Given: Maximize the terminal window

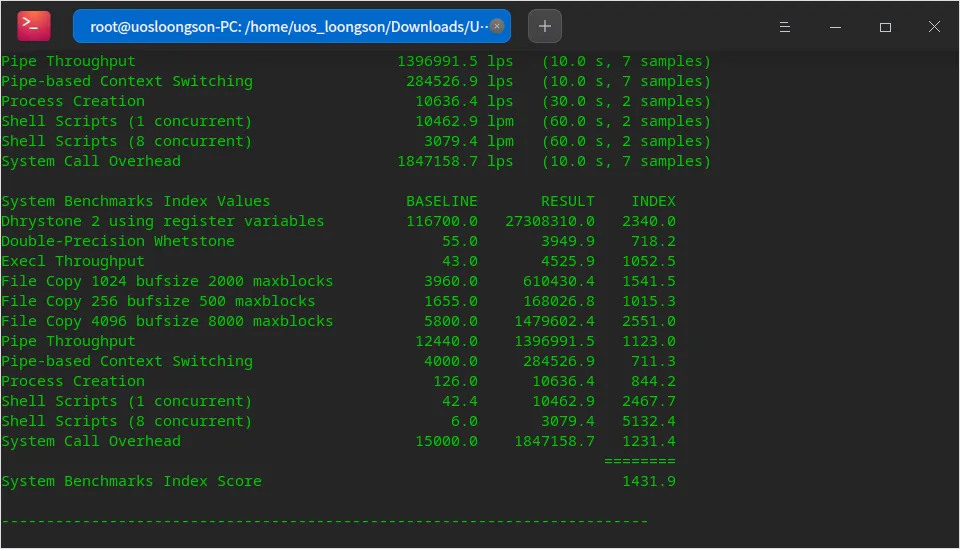Looking at the screenshot, I should coord(885,27).
